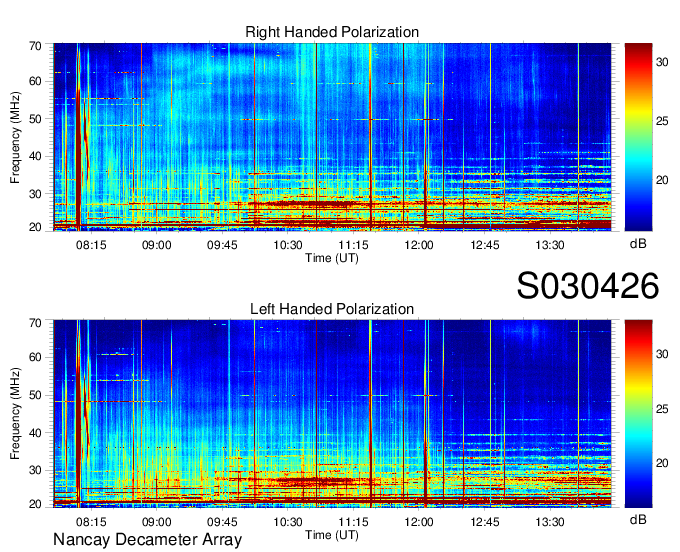Select 13:30 tick under Left Handed plot

click(x=550, y=522)
